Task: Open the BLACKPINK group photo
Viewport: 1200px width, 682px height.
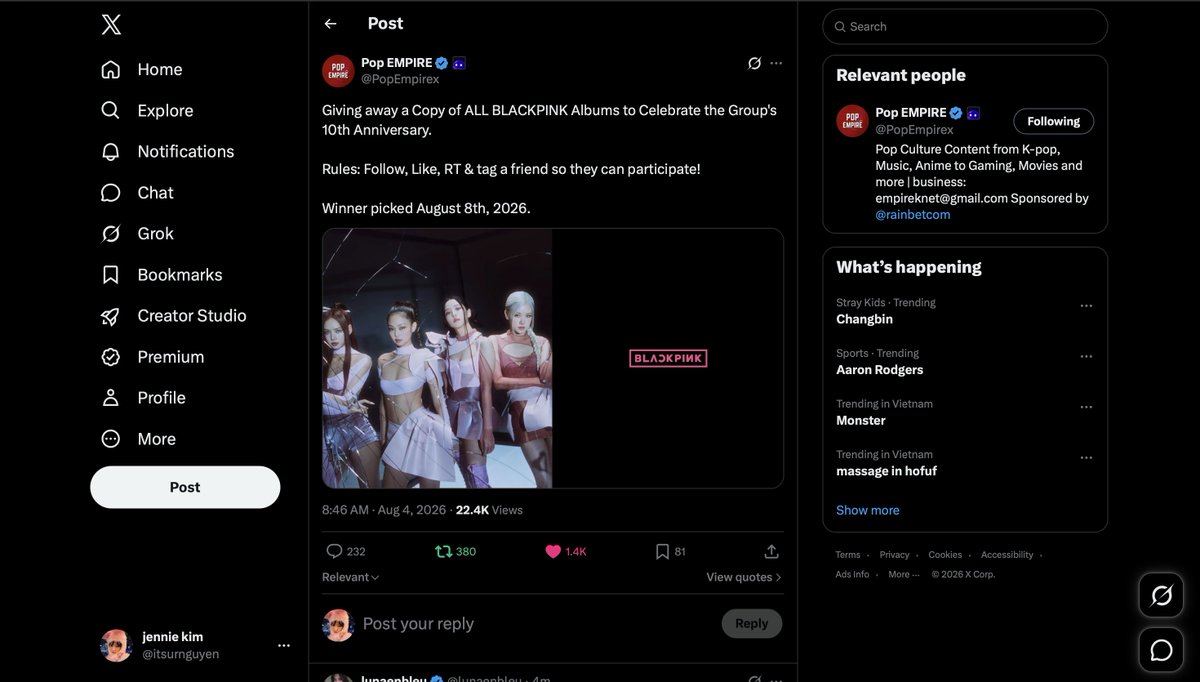Action: (437, 358)
